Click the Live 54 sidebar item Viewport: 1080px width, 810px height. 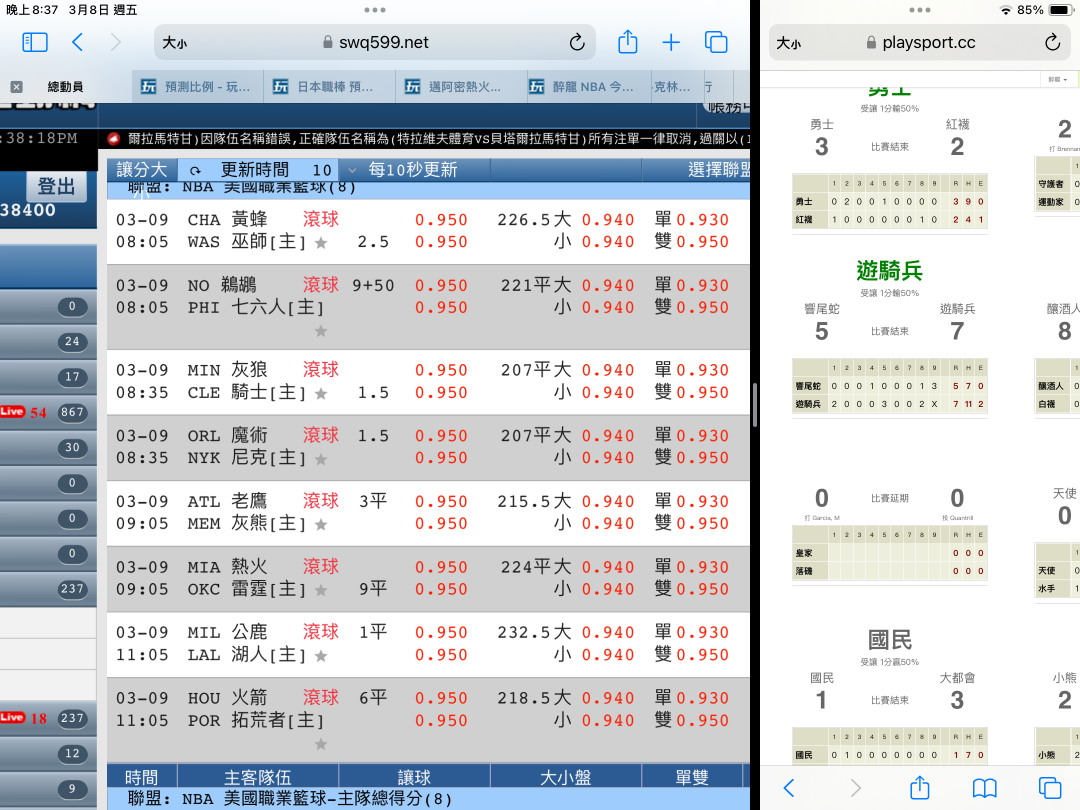click(48, 412)
